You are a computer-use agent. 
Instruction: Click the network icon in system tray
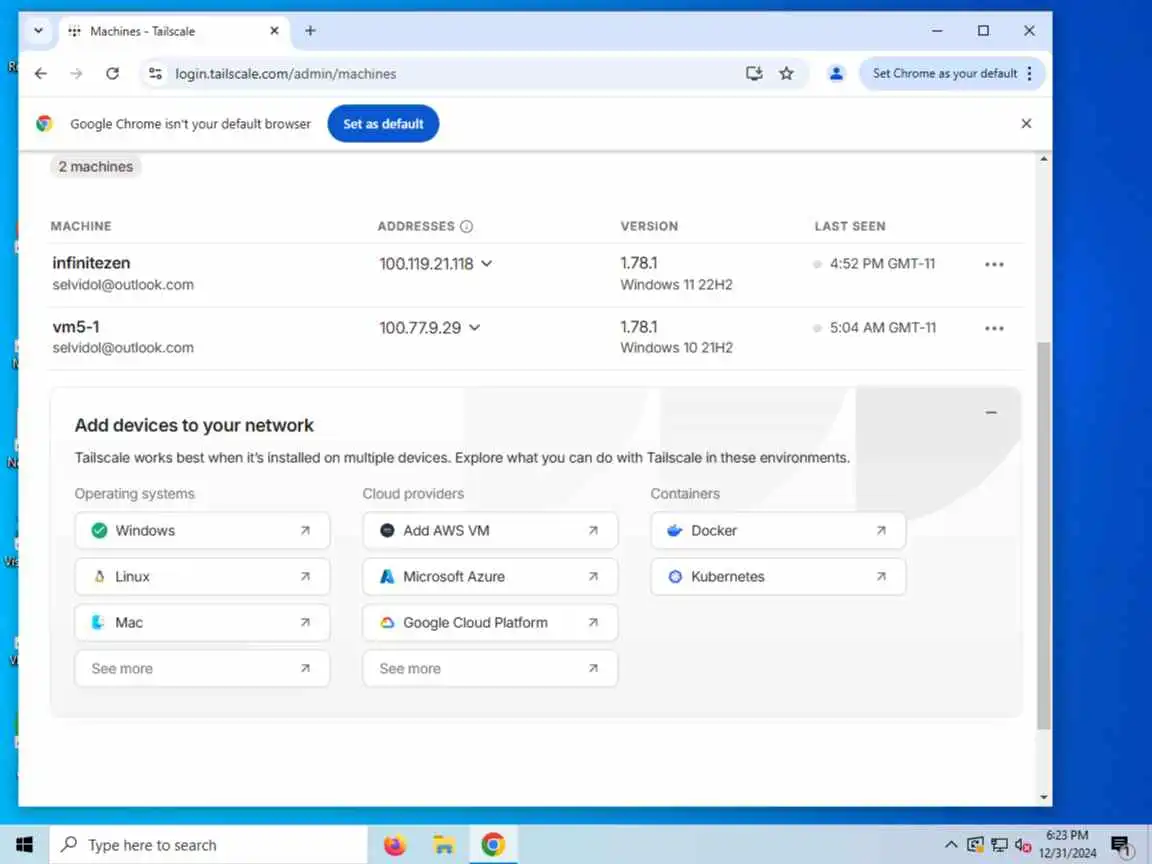pos(999,845)
